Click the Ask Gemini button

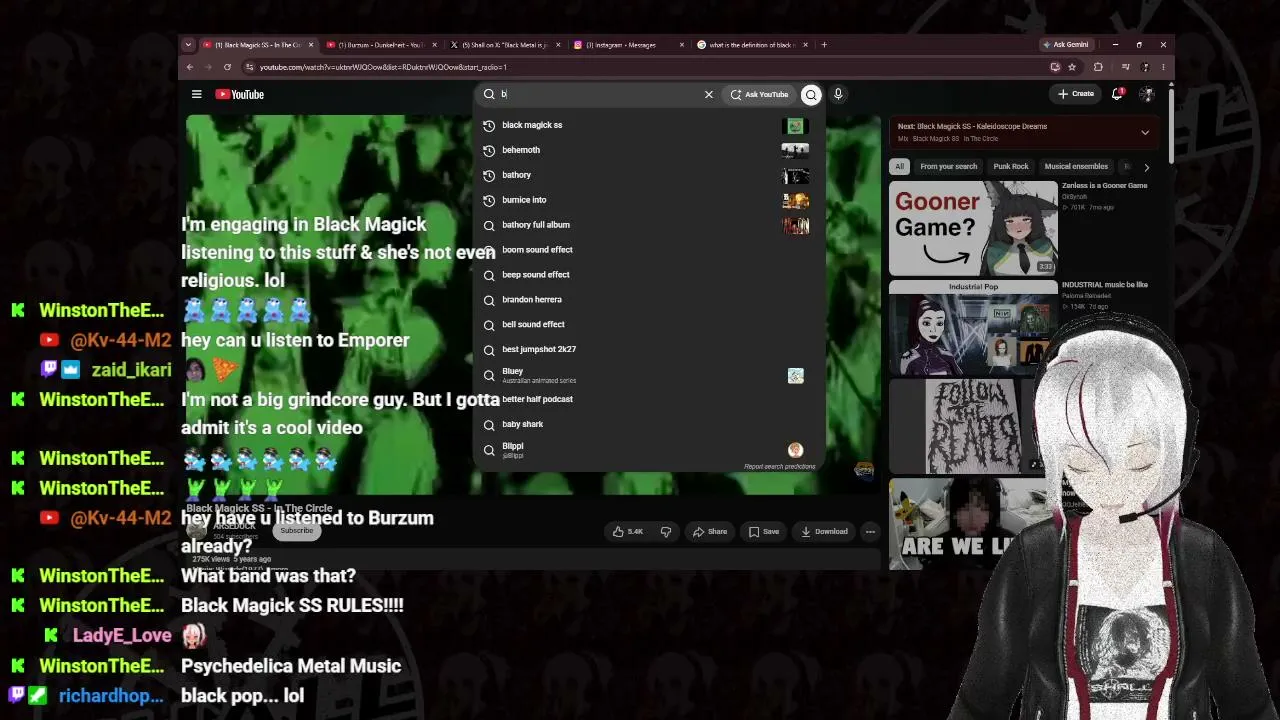tap(1066, 45)
